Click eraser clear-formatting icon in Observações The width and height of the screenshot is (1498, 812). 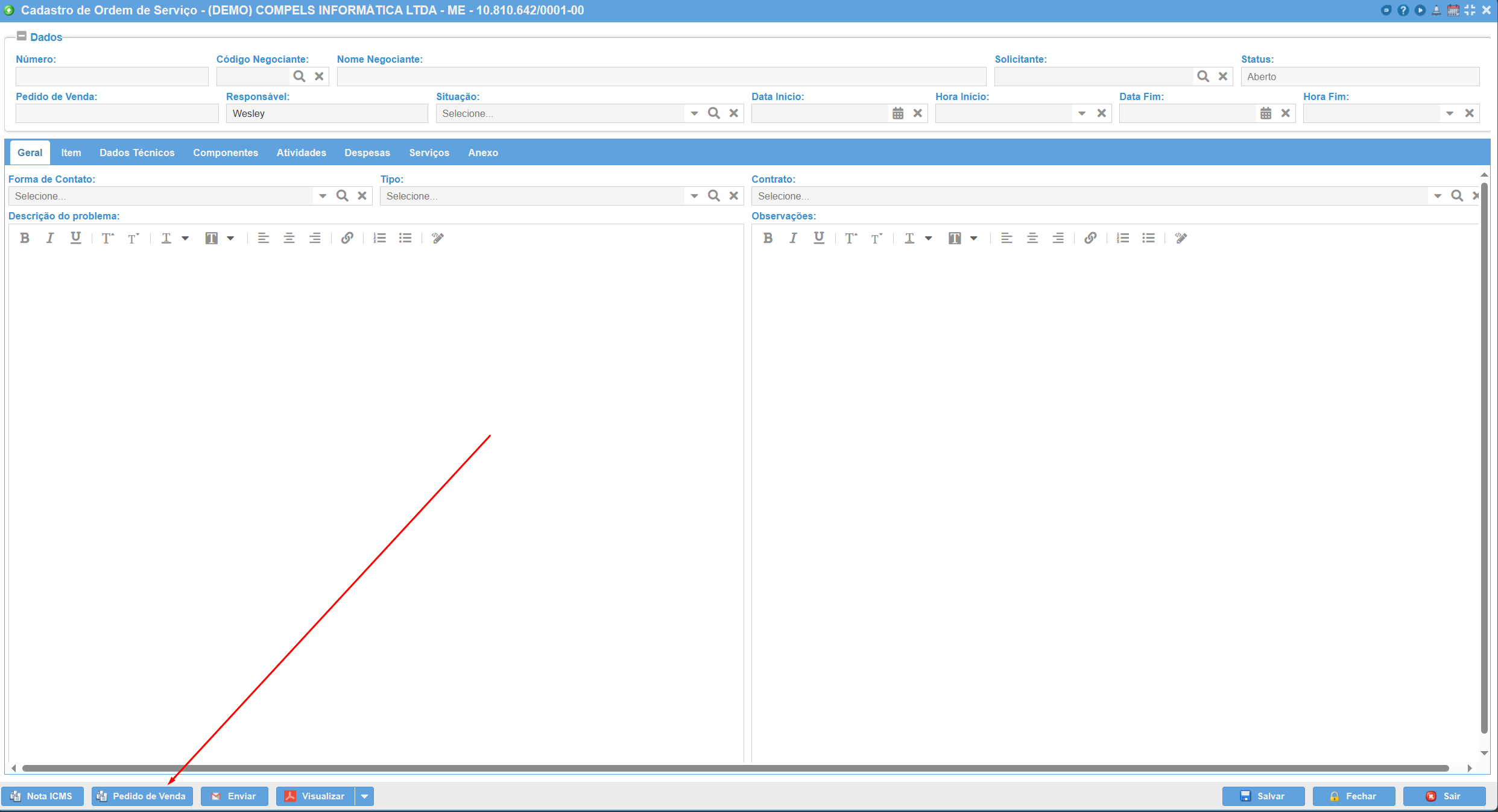coord(1181,238)
